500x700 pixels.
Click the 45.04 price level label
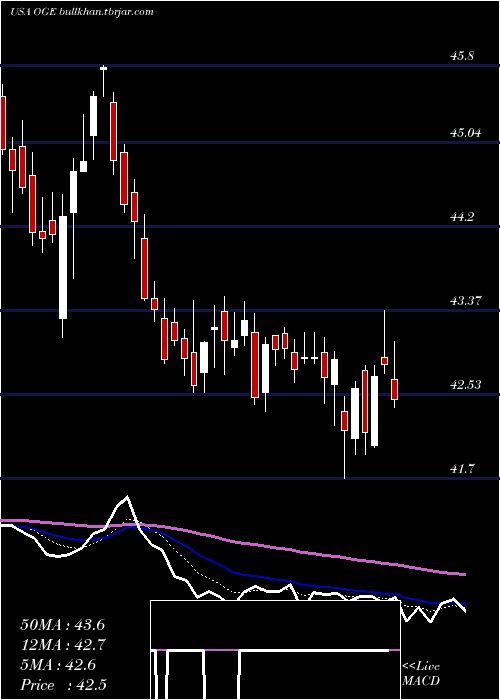pos(465,133)
